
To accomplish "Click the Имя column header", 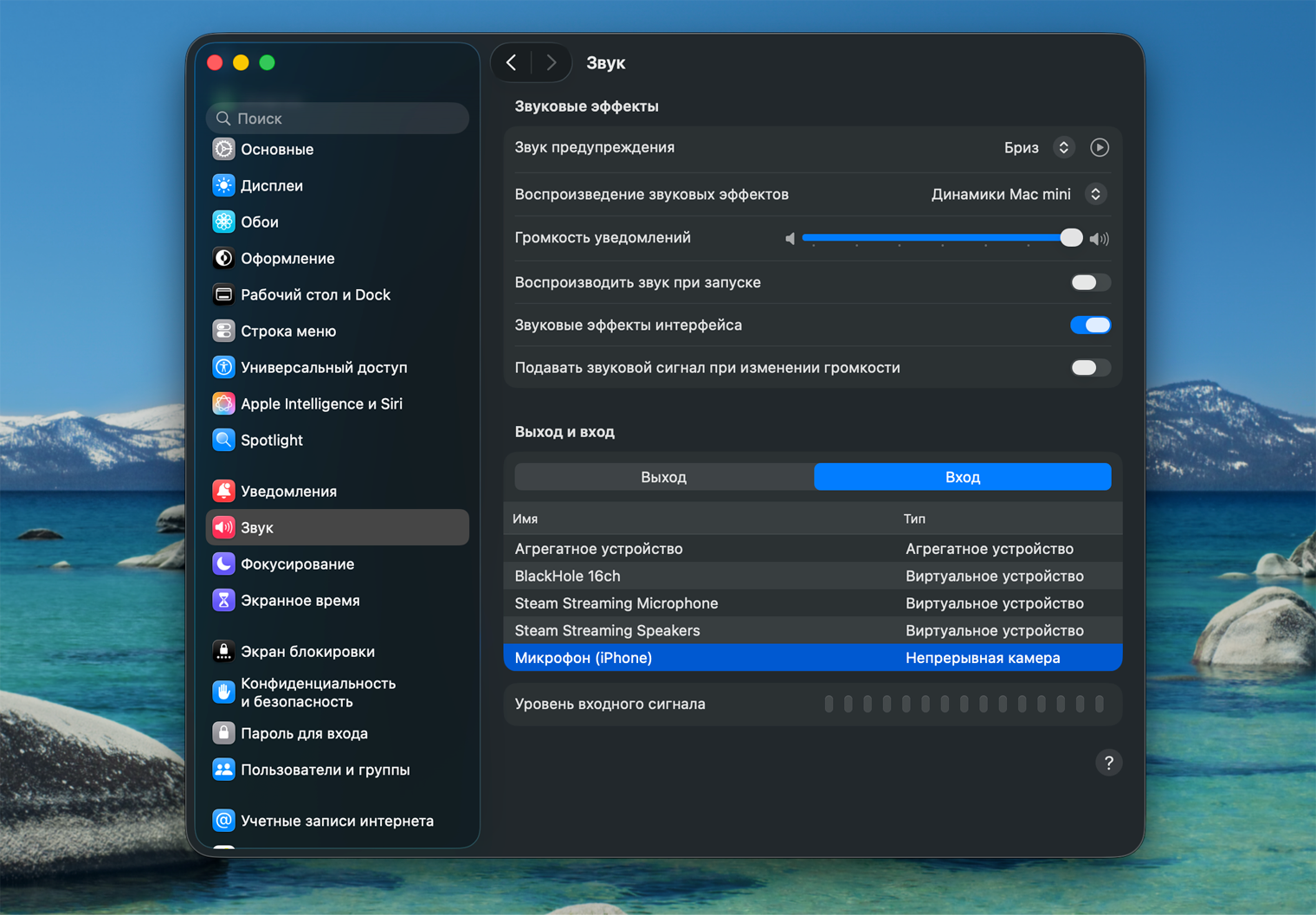I will click(x=526, y=519).
